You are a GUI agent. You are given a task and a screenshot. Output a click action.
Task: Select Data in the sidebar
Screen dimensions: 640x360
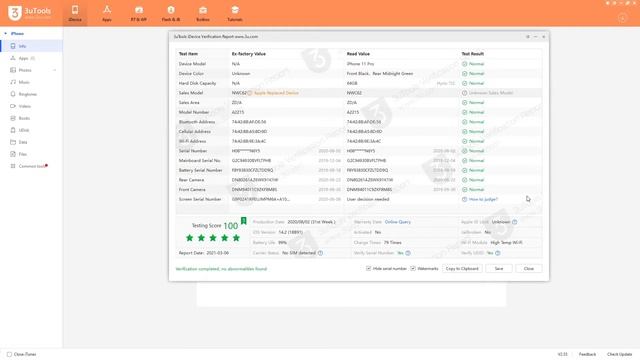(31, 142)
